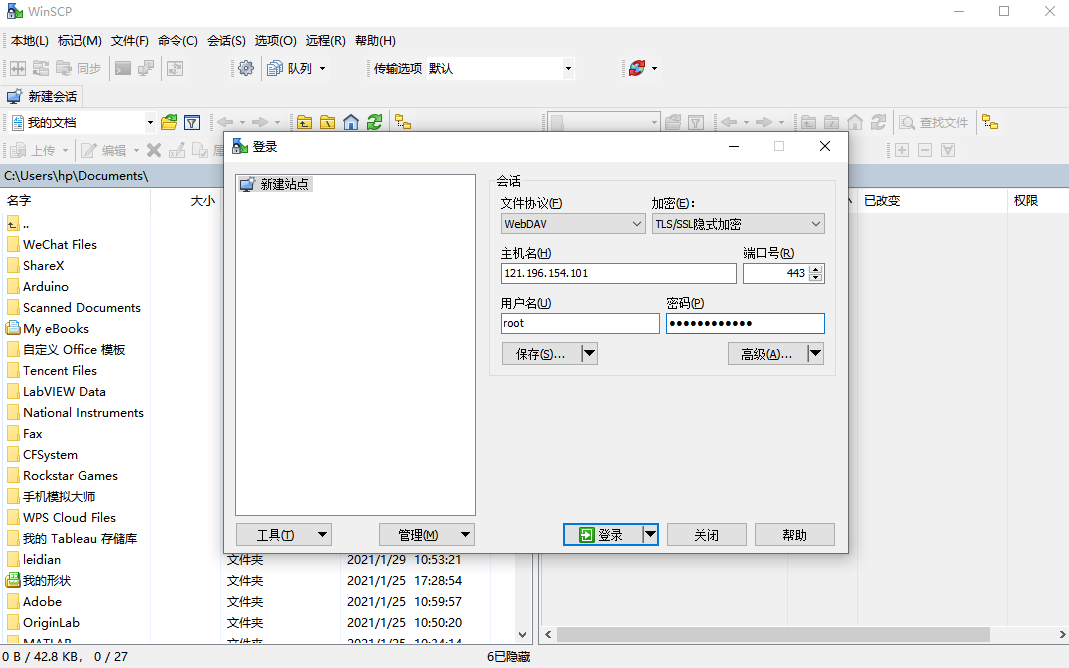Viewport: 1069px width, 668px height.
Task: Click the remote panel horizontal scrollbar
Action: tap(772, 635)
